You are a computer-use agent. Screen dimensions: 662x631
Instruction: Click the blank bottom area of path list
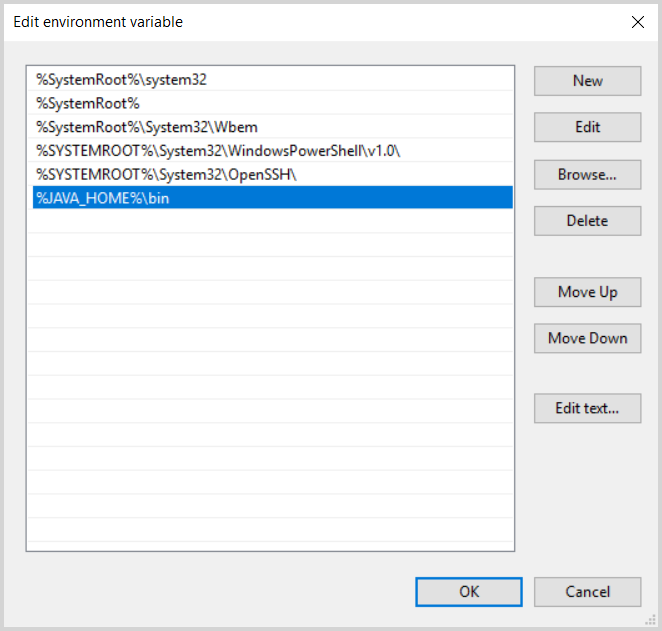(270, 520)
